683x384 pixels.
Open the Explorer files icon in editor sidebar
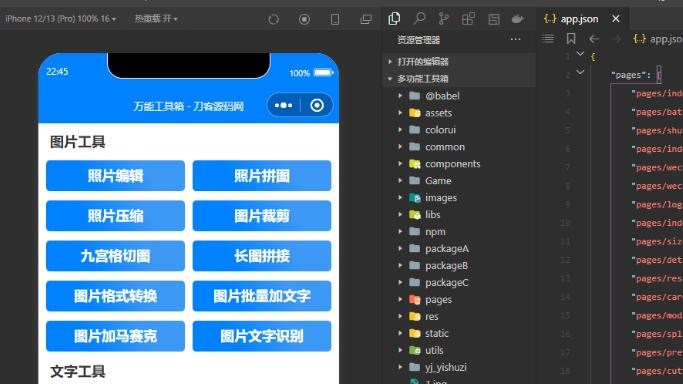[x=394, y=18]
